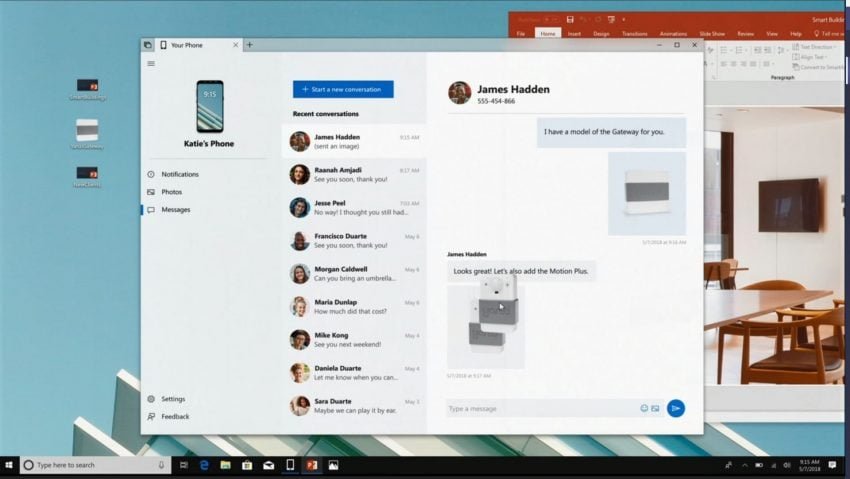
Task: Open Text Direction dropdown in PowerPoint
Action: [814, 47]
